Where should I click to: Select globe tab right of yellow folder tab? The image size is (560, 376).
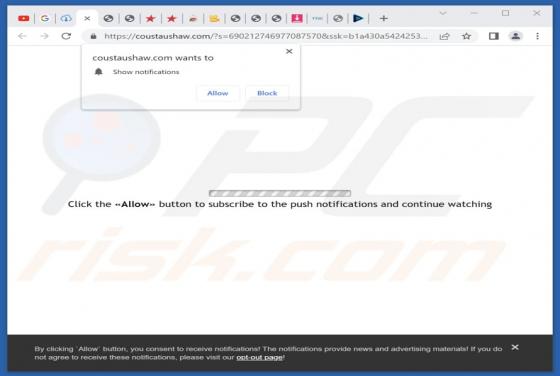click(x=235, y=18)
